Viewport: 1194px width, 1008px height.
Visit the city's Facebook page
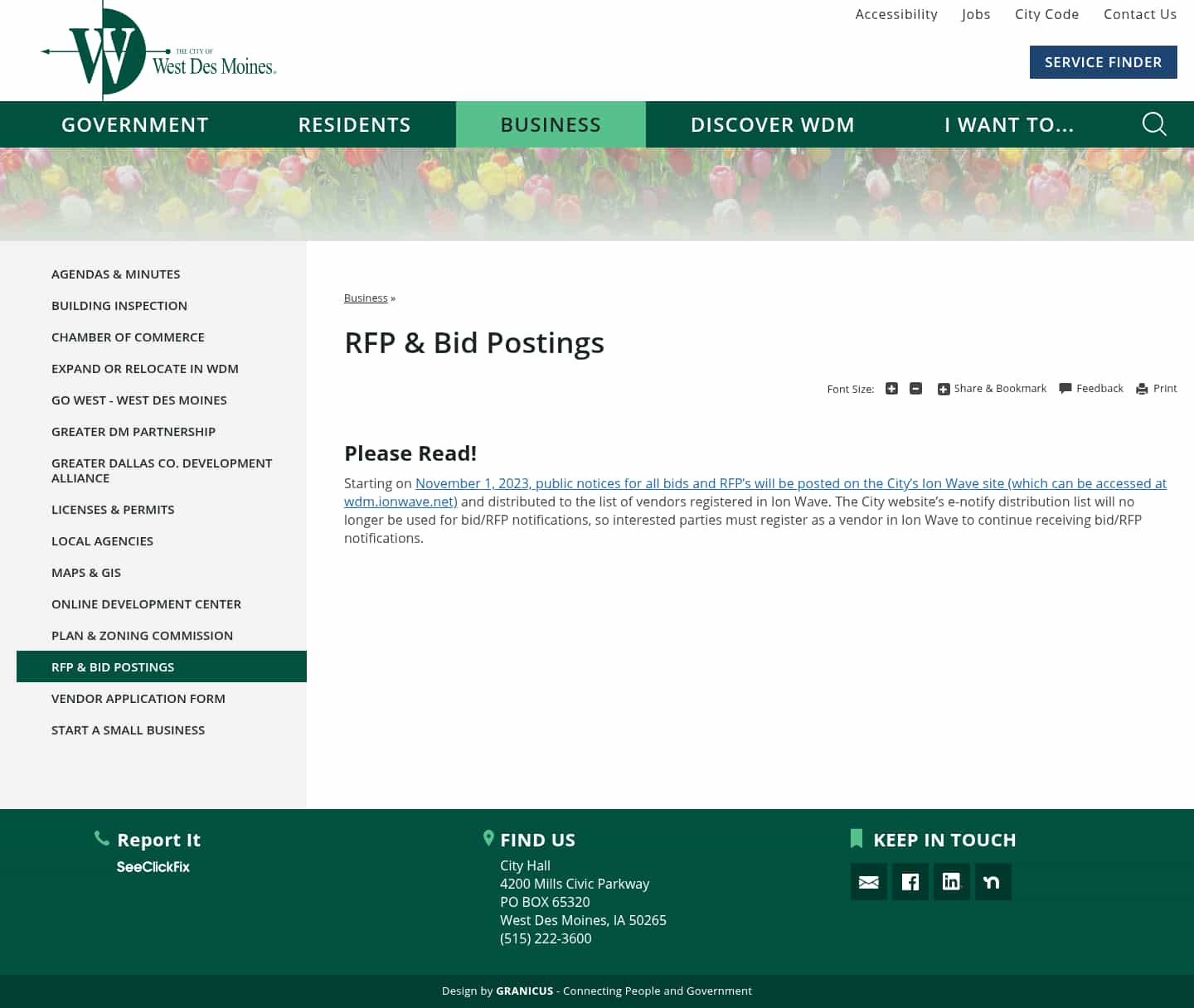pyautogui.click(x=910, y=881)
